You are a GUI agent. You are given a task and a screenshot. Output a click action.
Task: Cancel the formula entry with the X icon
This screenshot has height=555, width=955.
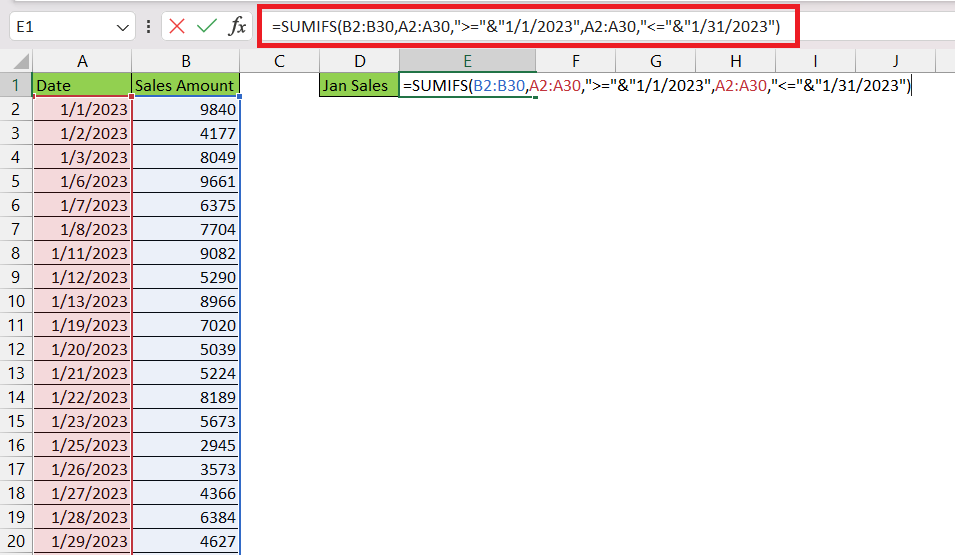[177, 26]
